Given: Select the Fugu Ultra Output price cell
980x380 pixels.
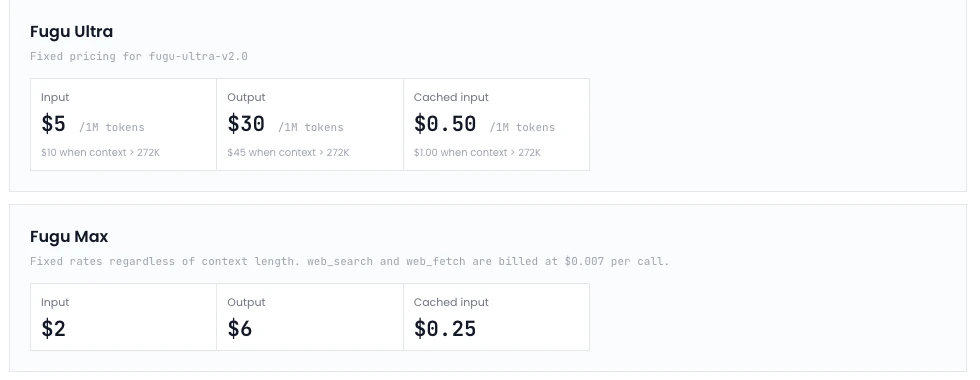Looking at the screenshot, I should tap(310, 124).
